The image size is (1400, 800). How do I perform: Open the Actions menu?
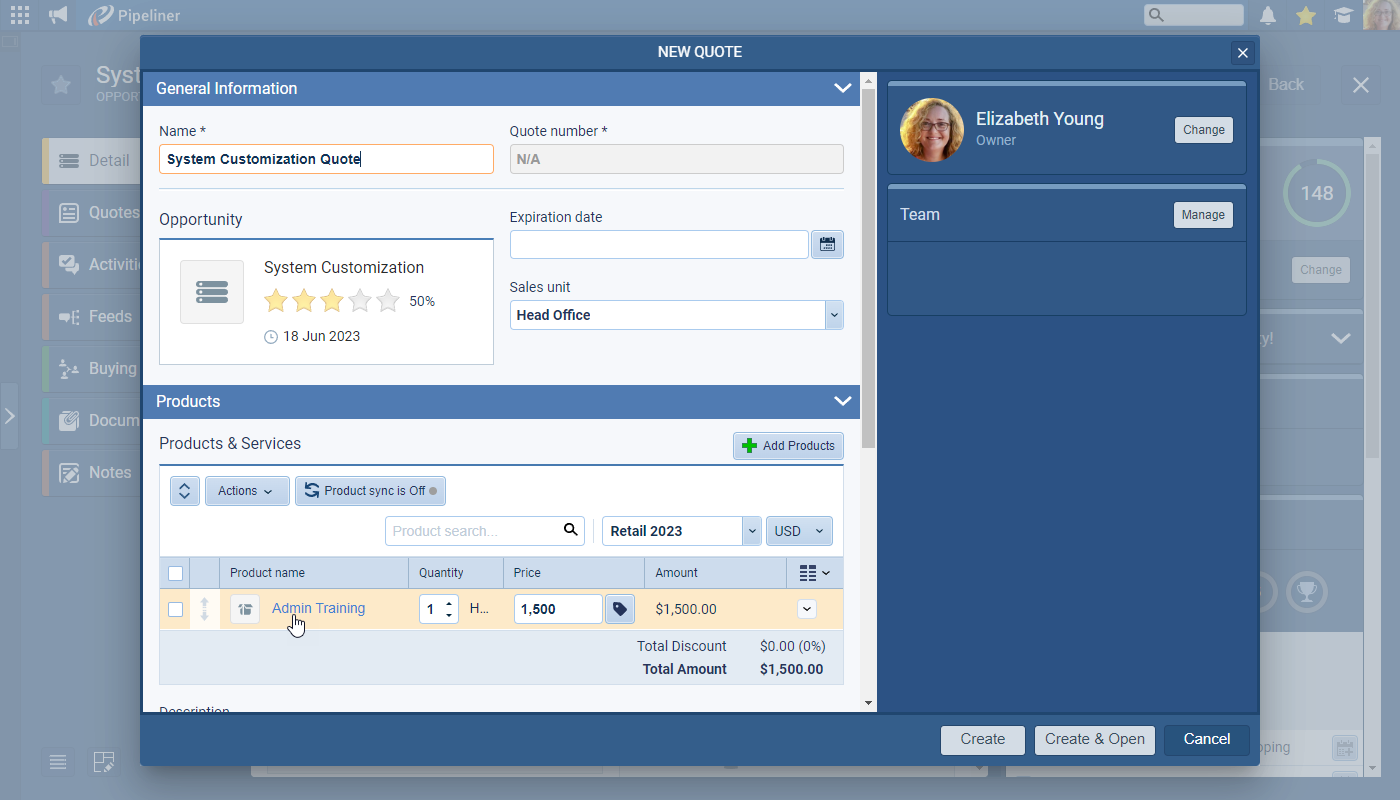click(246, 491)
